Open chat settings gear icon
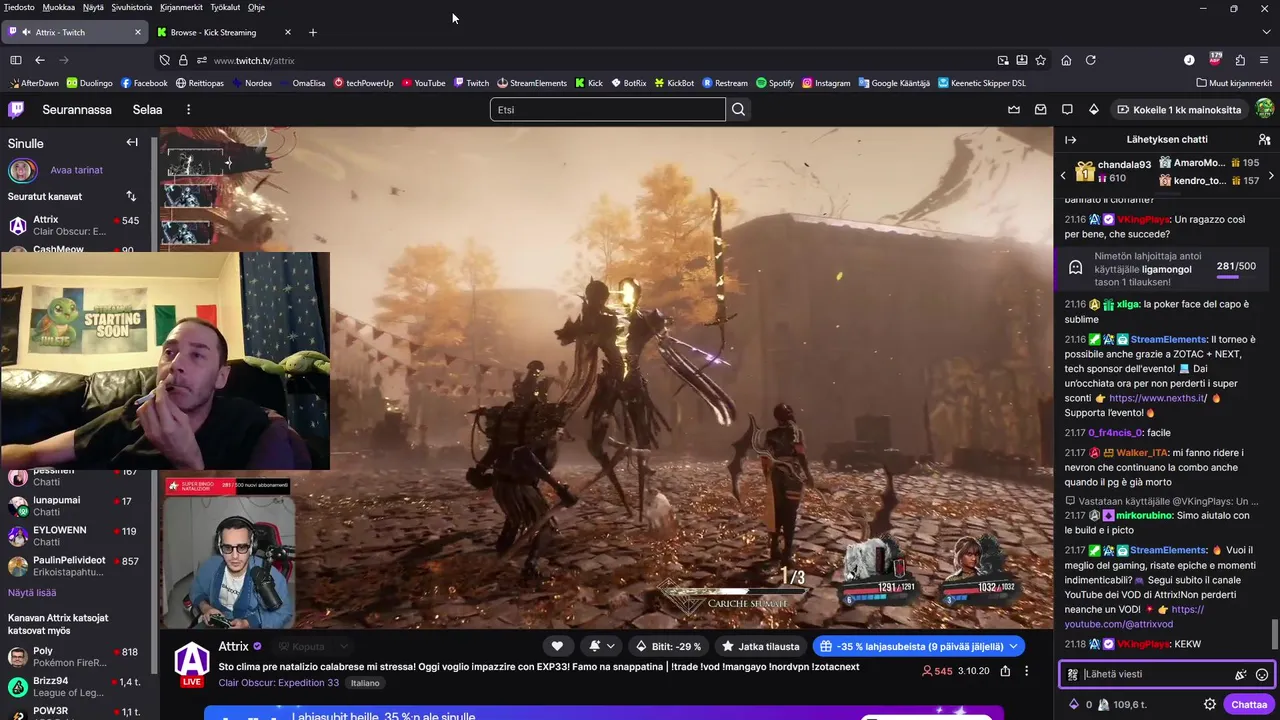This screenshot has height=720, width=1280. point(1210,704)
